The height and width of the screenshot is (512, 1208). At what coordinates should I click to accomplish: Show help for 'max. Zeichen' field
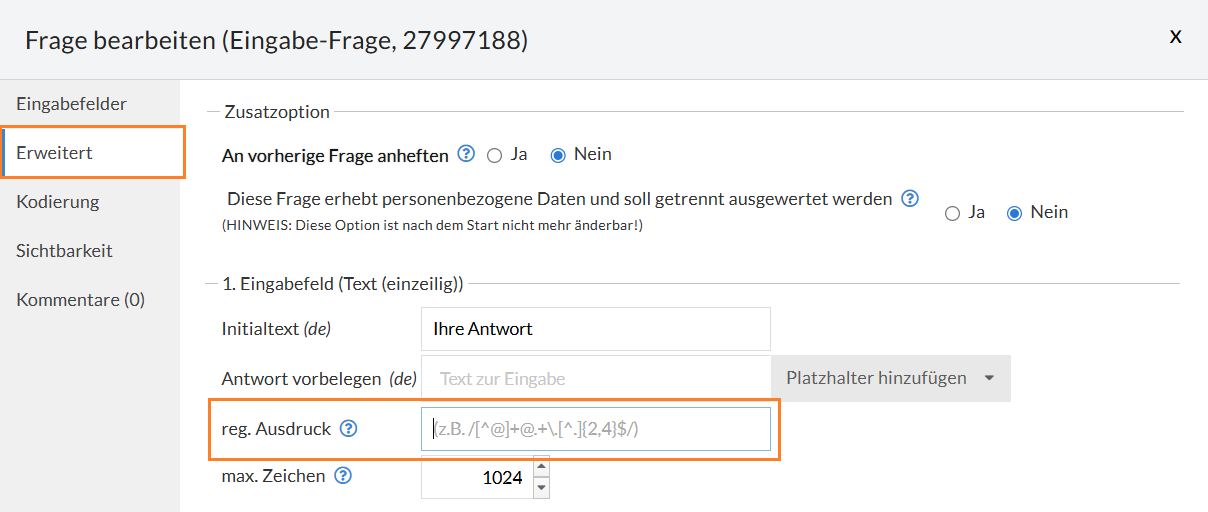343,476
